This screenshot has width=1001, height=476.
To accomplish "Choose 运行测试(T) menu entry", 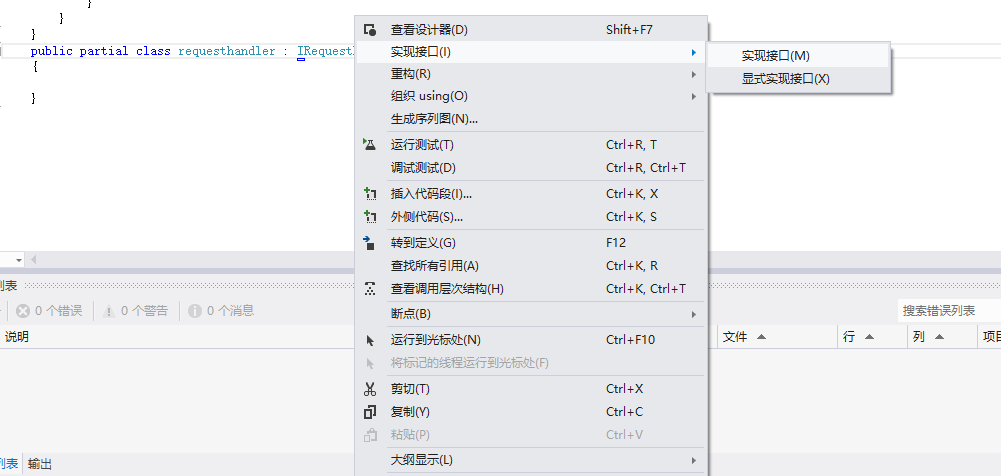I will pyautogui.click(x=531, y=145).
